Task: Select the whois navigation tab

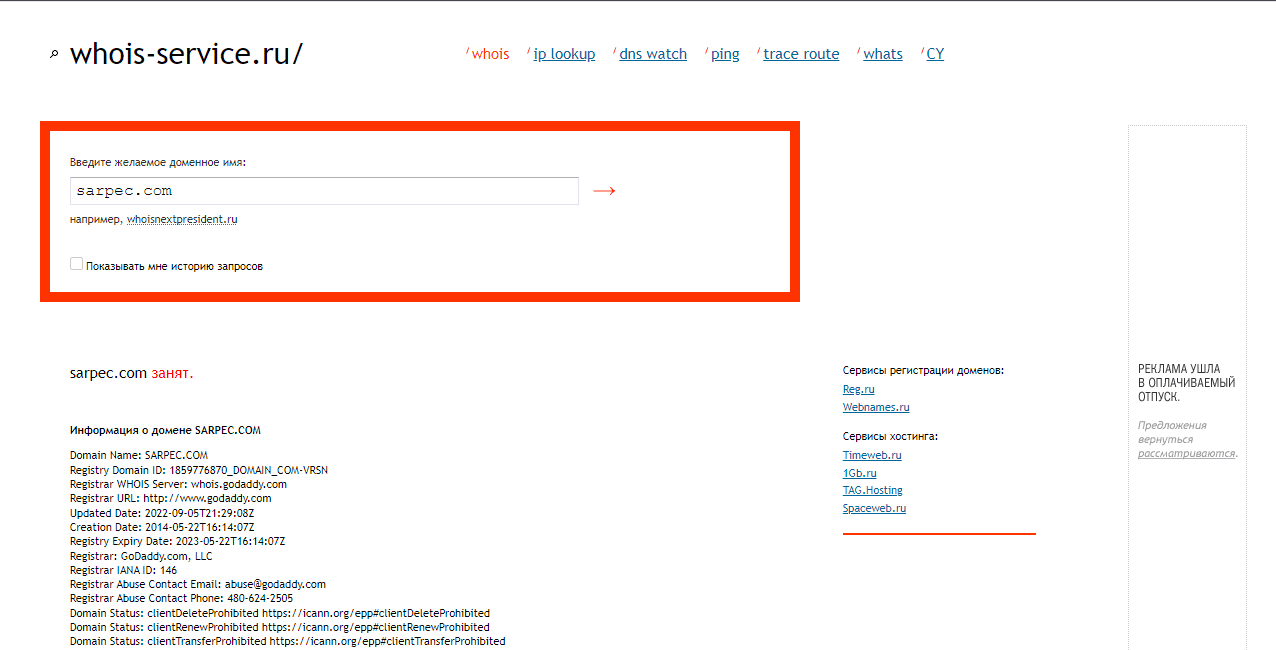Action: (490, 54)
